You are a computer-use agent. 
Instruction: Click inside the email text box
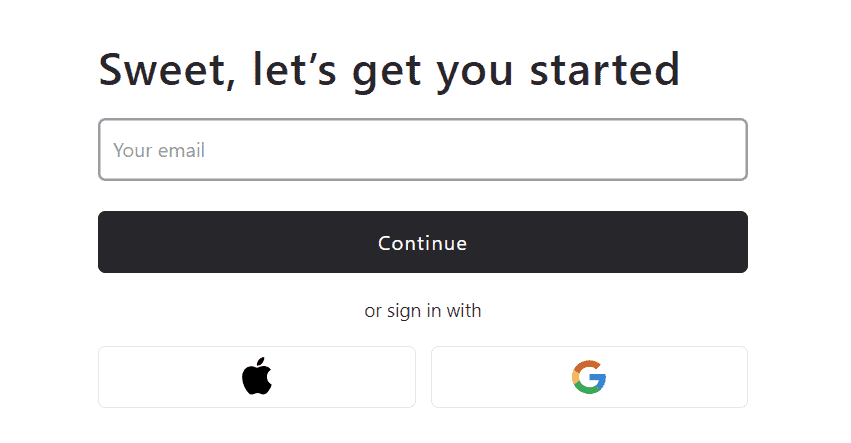[423, 150]
